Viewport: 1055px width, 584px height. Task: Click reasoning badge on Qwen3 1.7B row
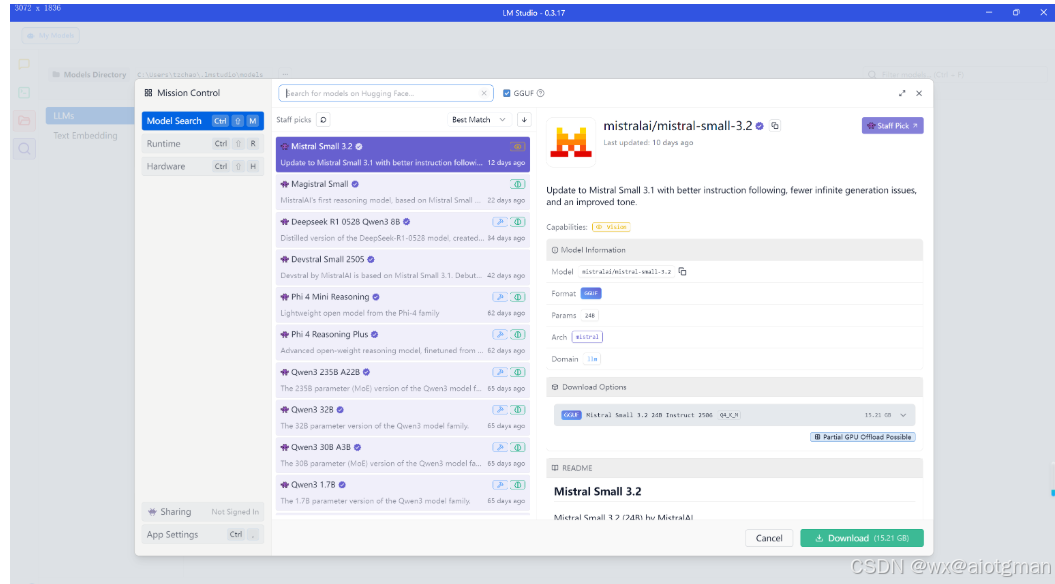(517, 486)
